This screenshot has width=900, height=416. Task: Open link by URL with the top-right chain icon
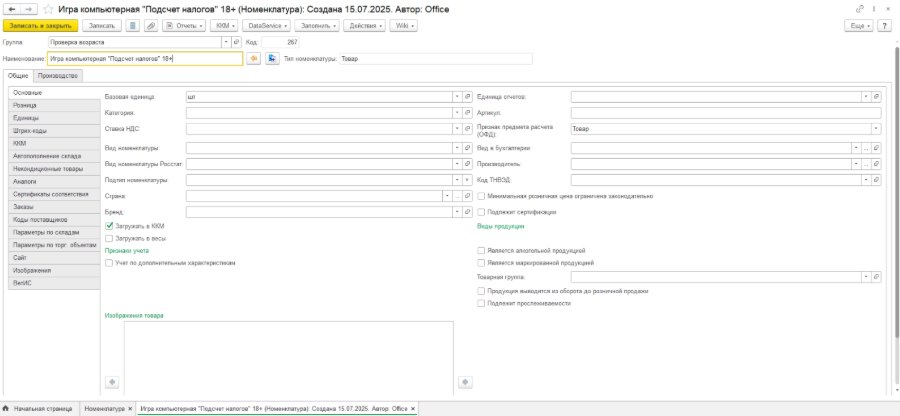click(x=859, y=9)
